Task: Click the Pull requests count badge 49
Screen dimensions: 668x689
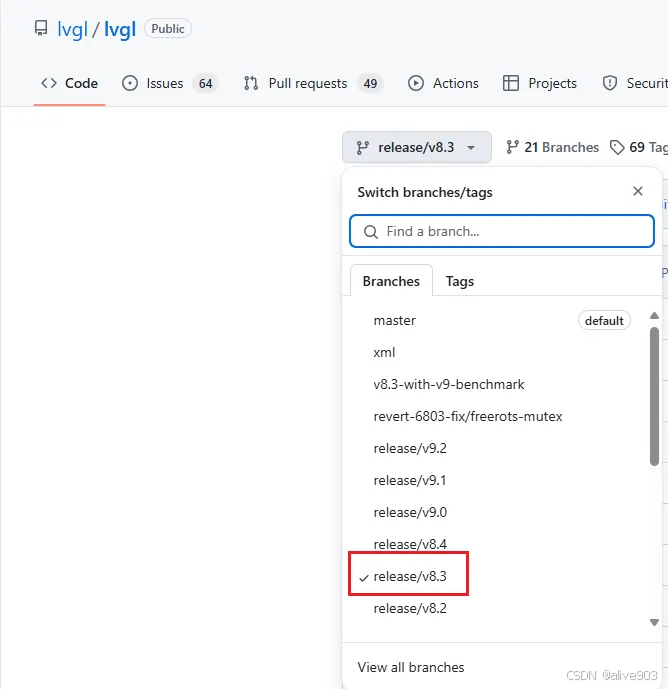Action: pyautogui.click(x=370, y=83)
